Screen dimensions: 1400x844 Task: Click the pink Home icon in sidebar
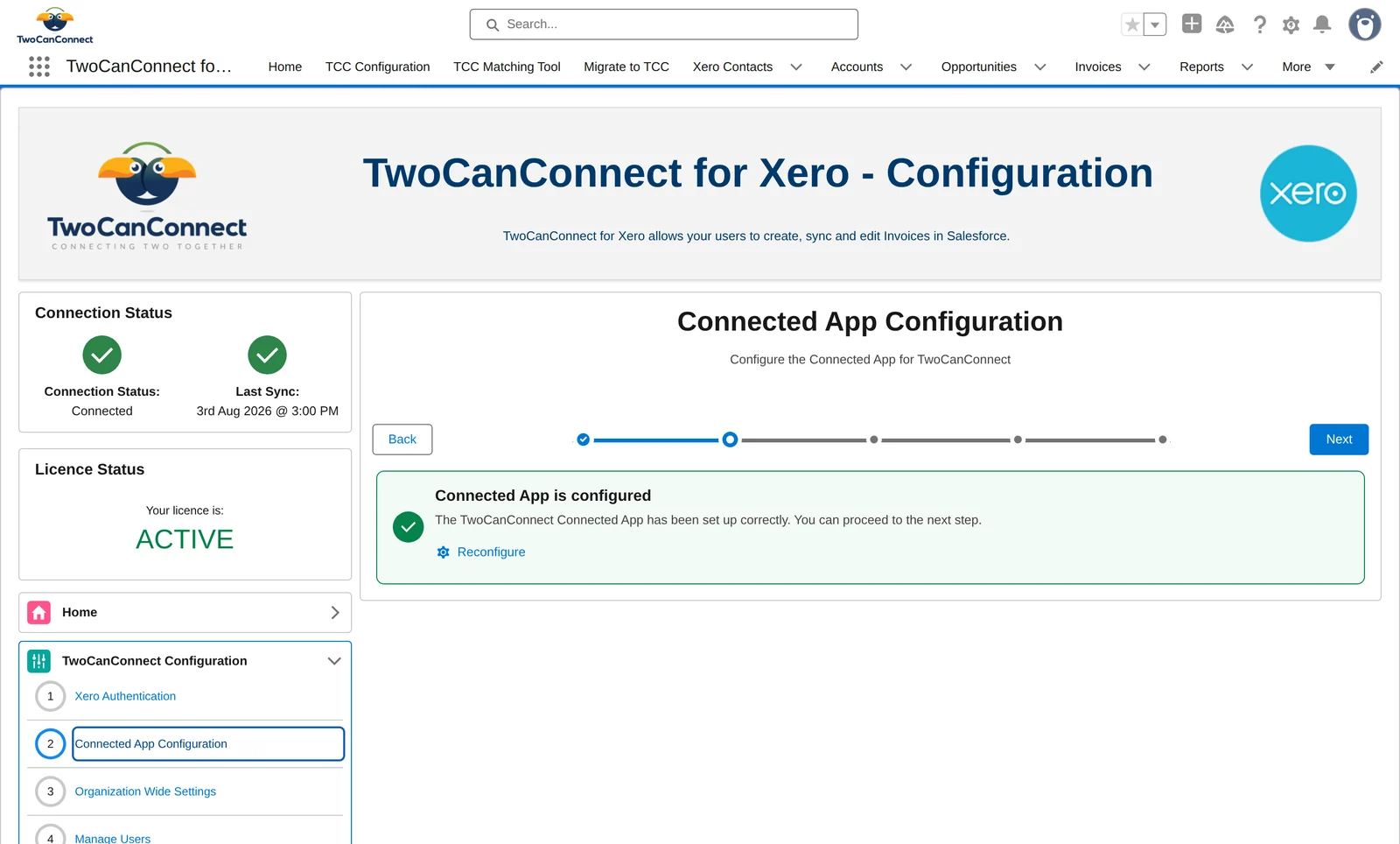coord(38,612)
